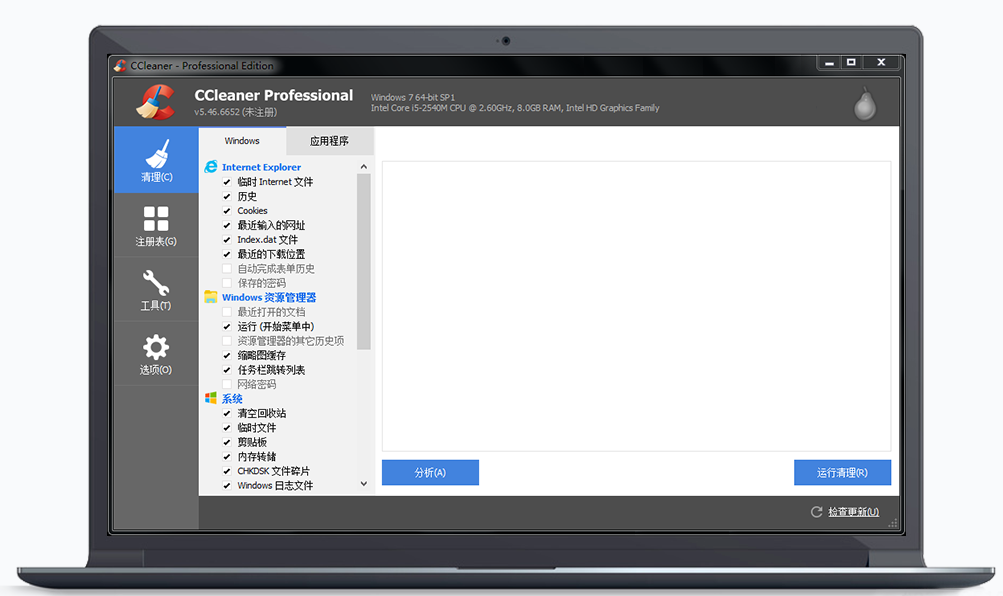Screen dimensions: 1003x596
Task: Select the Internet Explorer category heading
Action: click(261, 167)
